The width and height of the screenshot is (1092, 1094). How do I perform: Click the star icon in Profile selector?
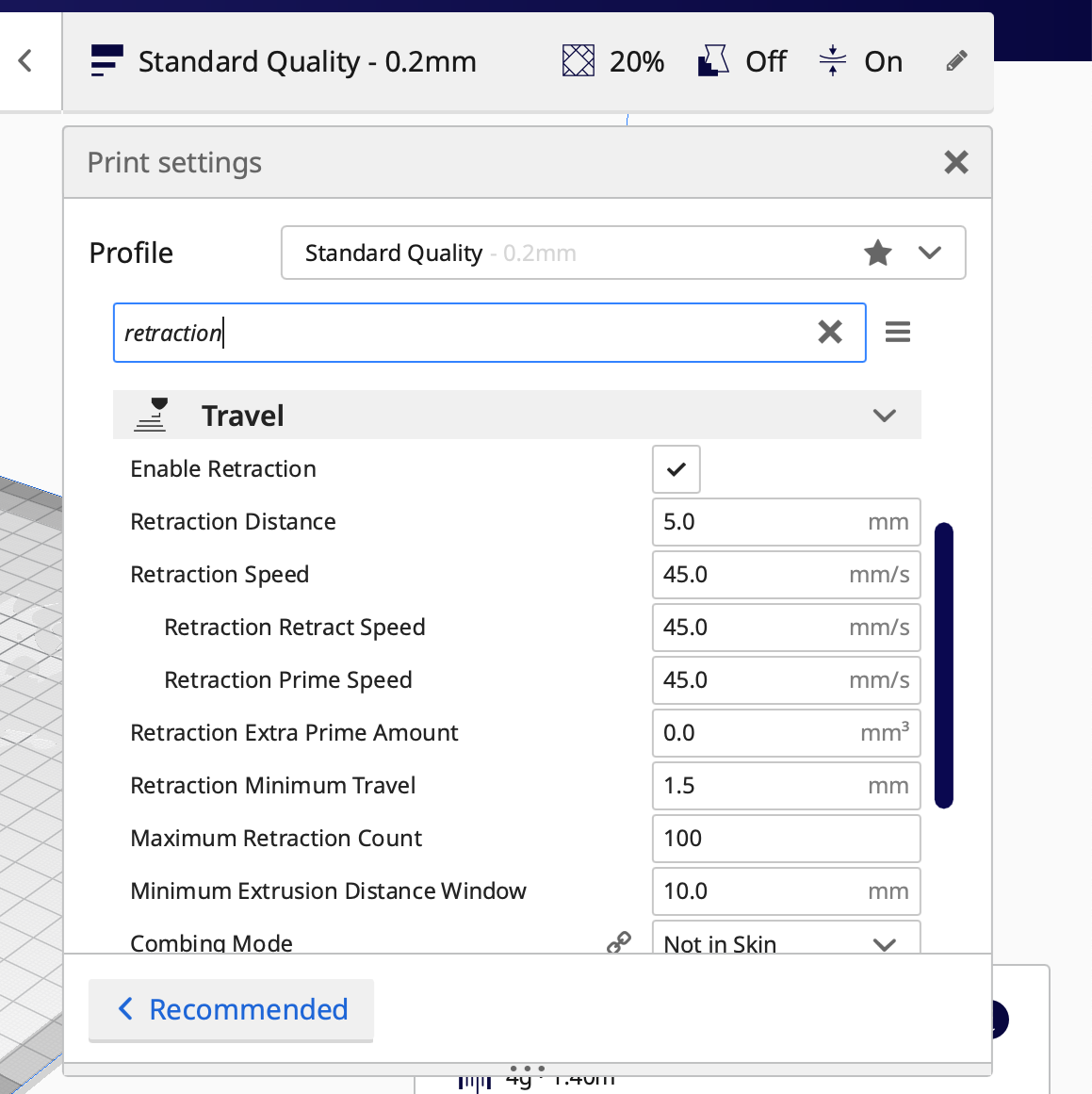pyautogui.click(x=878, y=253)
